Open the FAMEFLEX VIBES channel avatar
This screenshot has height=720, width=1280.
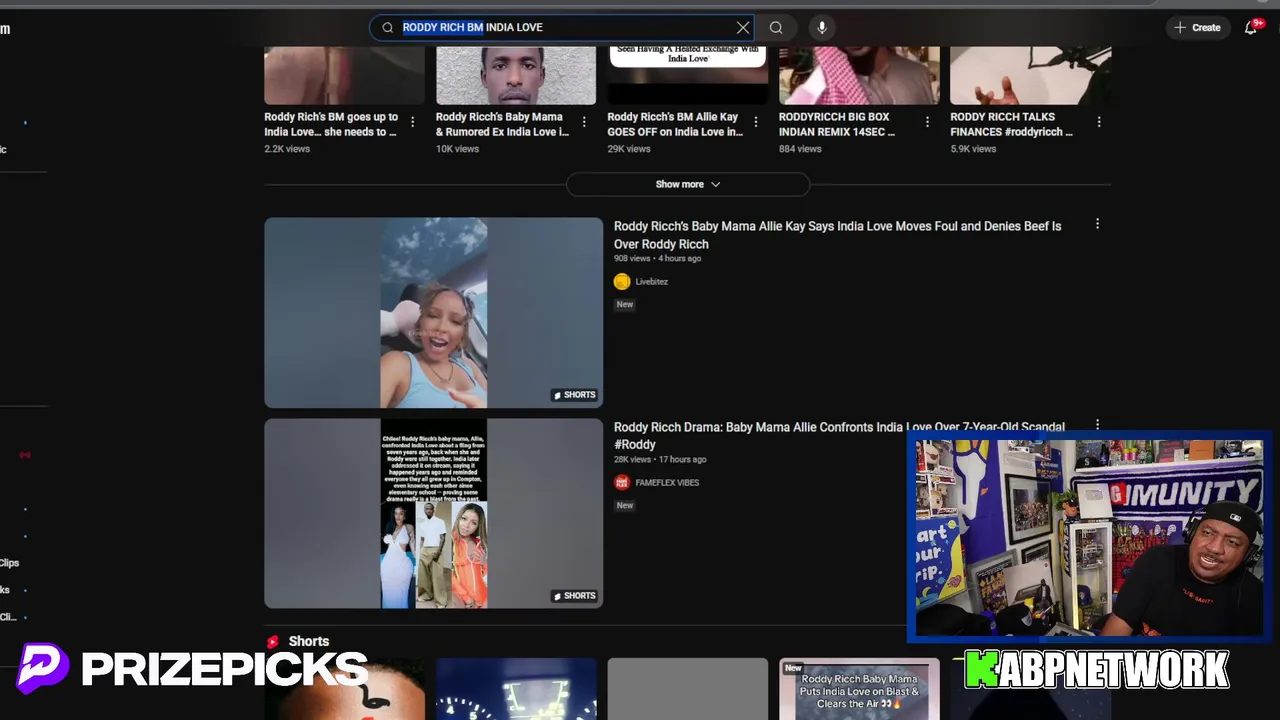[x=622, y=483]
